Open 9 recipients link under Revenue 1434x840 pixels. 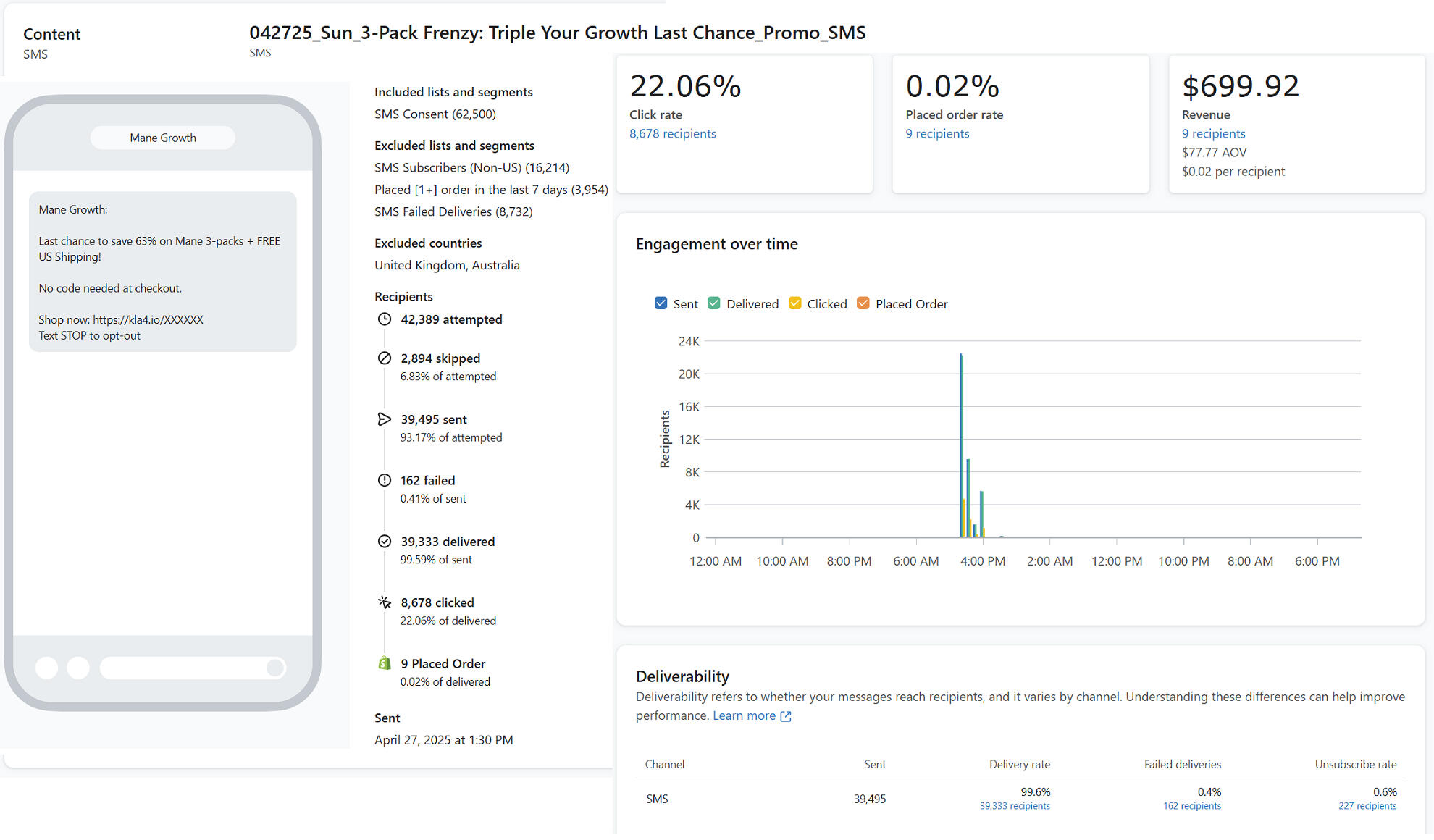[1213, 134]
